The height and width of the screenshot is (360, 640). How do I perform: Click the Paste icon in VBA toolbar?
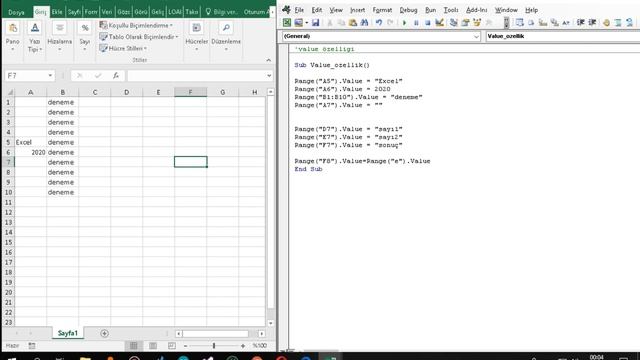(x=353, y=22)
